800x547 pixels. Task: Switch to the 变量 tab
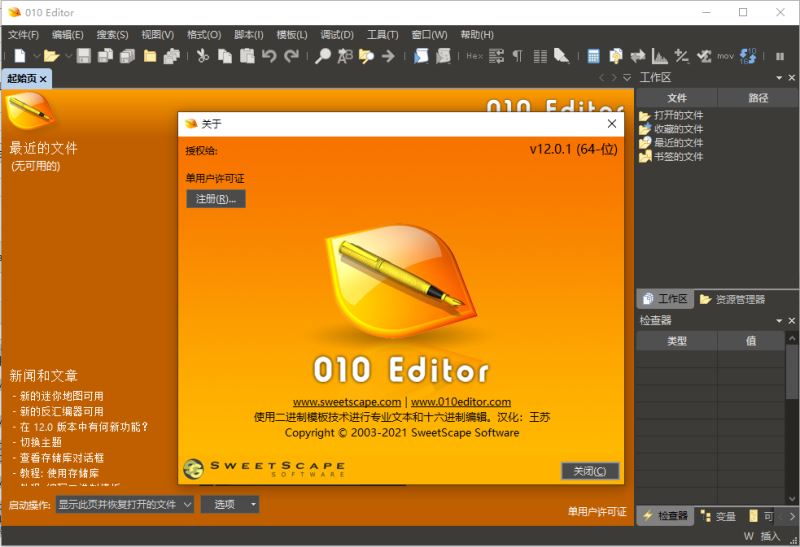tap(718, 516)
